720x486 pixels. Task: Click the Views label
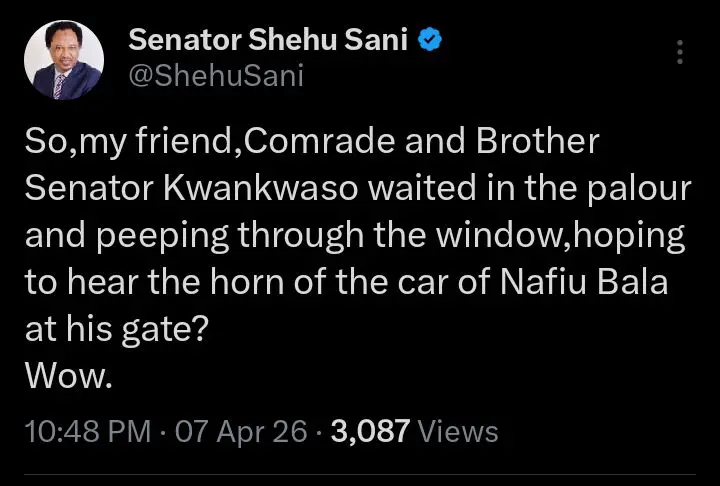[457, 431]
